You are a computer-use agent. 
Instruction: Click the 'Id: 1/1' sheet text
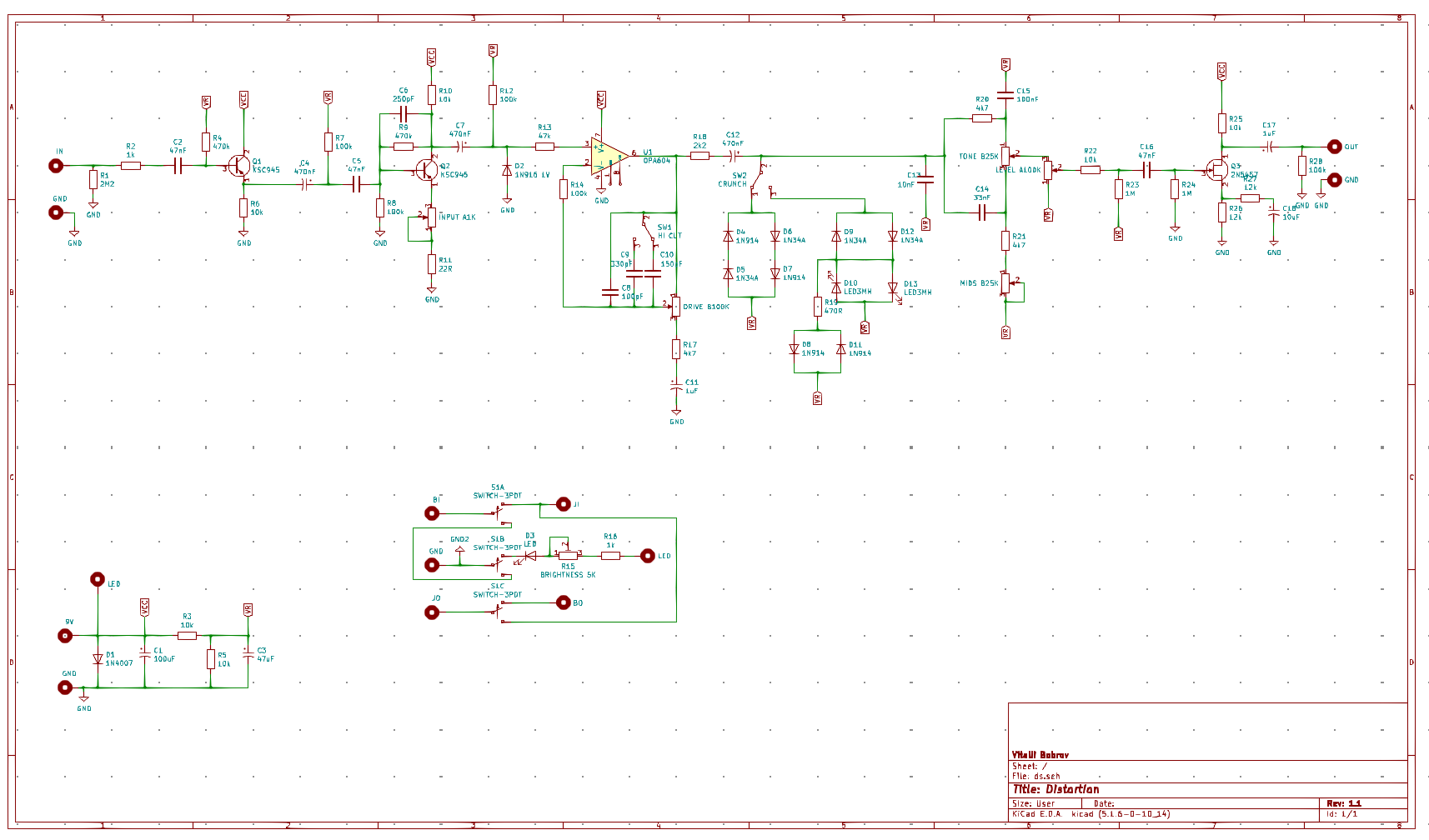pos(1342,813)
